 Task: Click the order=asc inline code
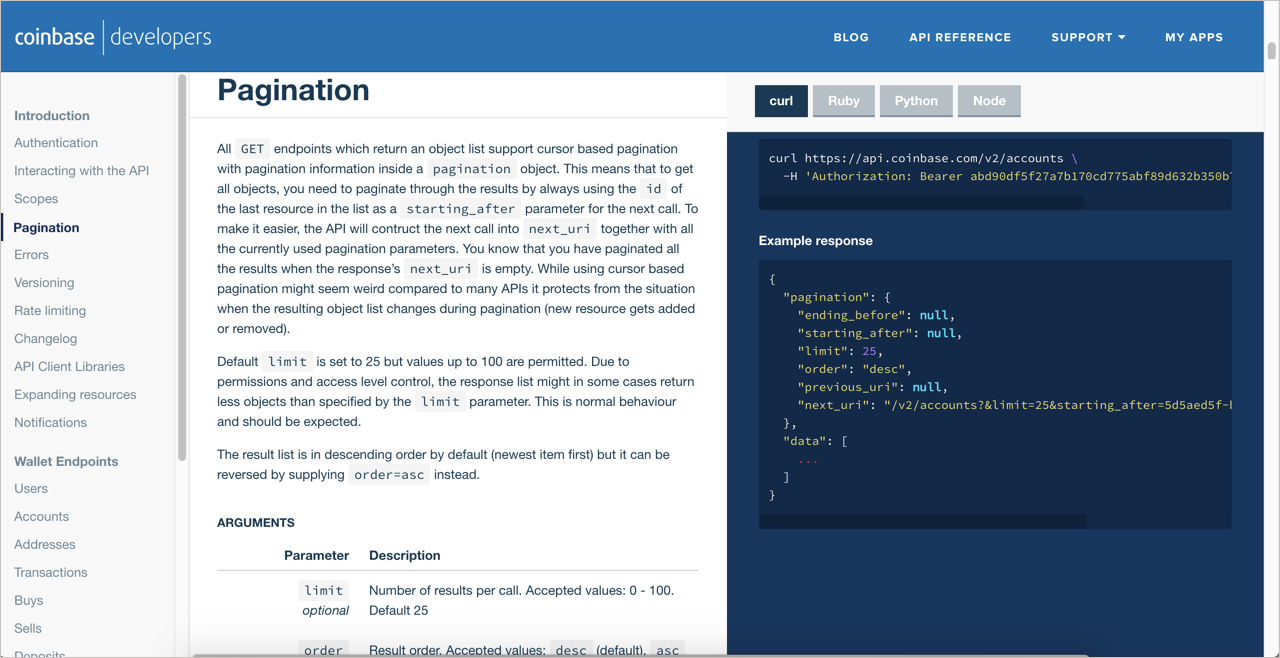tap(389, 475)
